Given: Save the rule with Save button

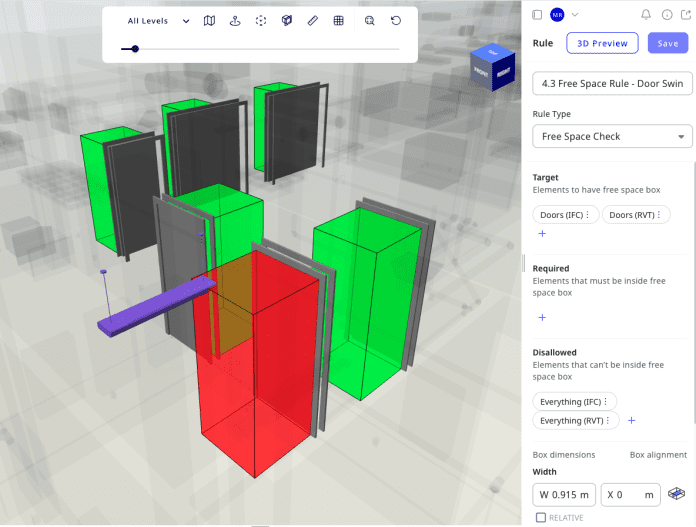Looking at the screenshot, I should [x=667, y=43].
